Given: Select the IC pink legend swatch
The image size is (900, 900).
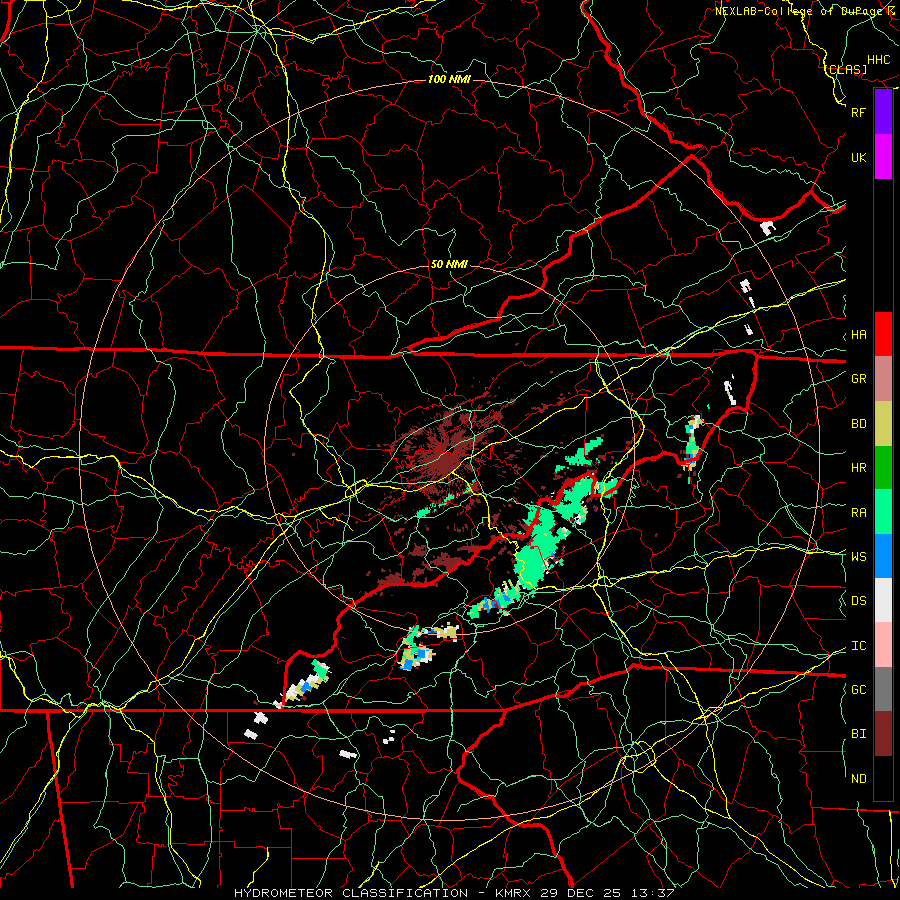Looking at the screenshot, I should click(x=883, y=645).
